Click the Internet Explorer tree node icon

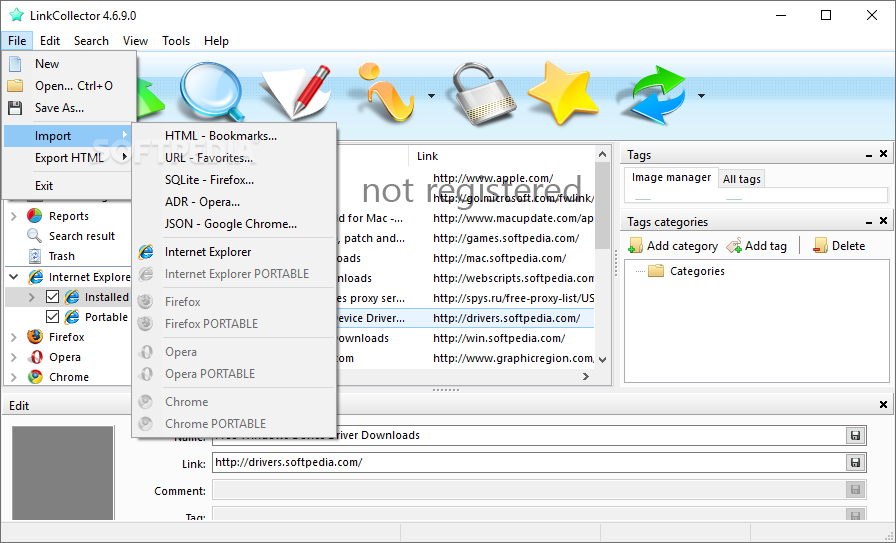[35, 277]
